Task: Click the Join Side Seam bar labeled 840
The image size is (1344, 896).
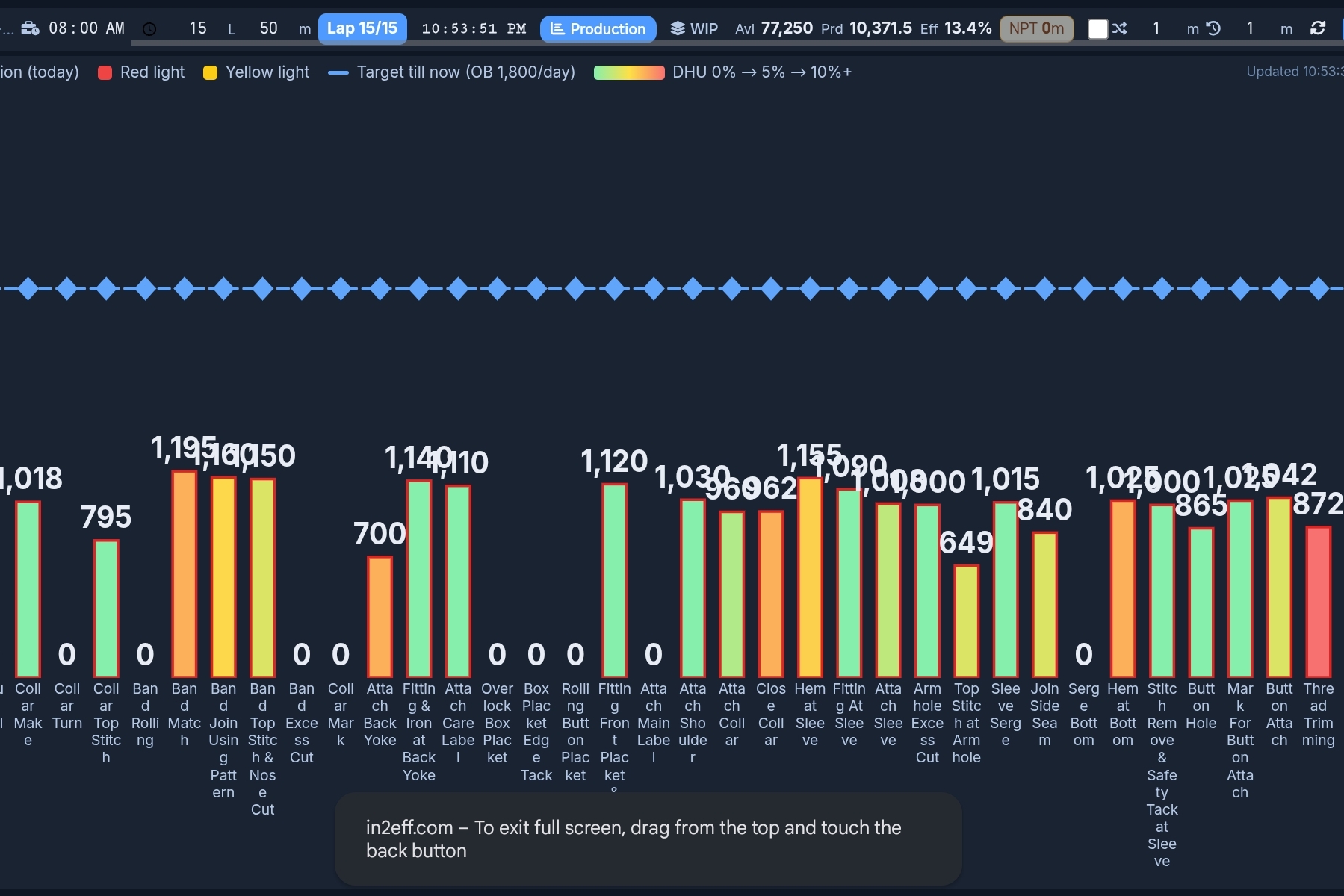Action: point(1044,605)
